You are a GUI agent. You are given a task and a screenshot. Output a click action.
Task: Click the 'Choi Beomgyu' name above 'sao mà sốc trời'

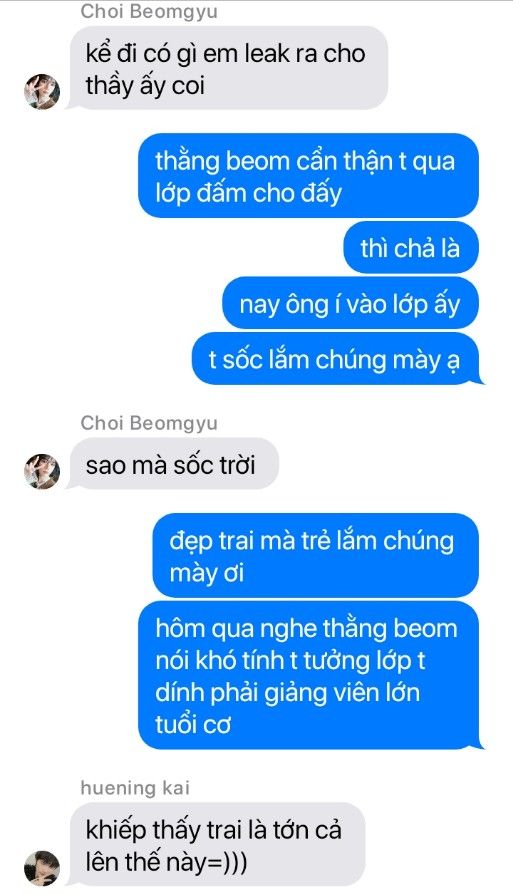[x=149, y=423]
